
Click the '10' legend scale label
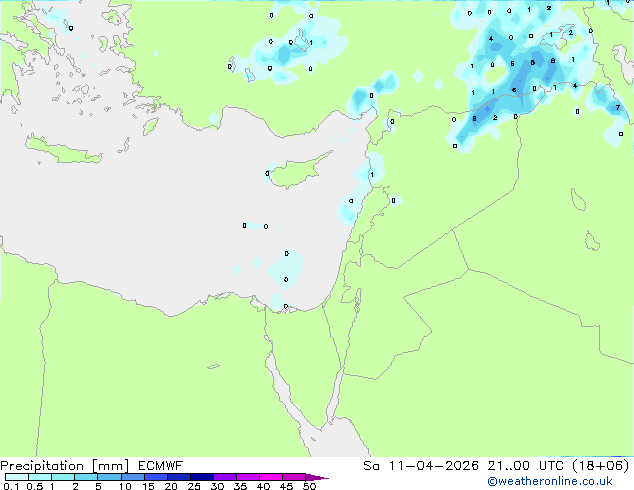[125, 486]
